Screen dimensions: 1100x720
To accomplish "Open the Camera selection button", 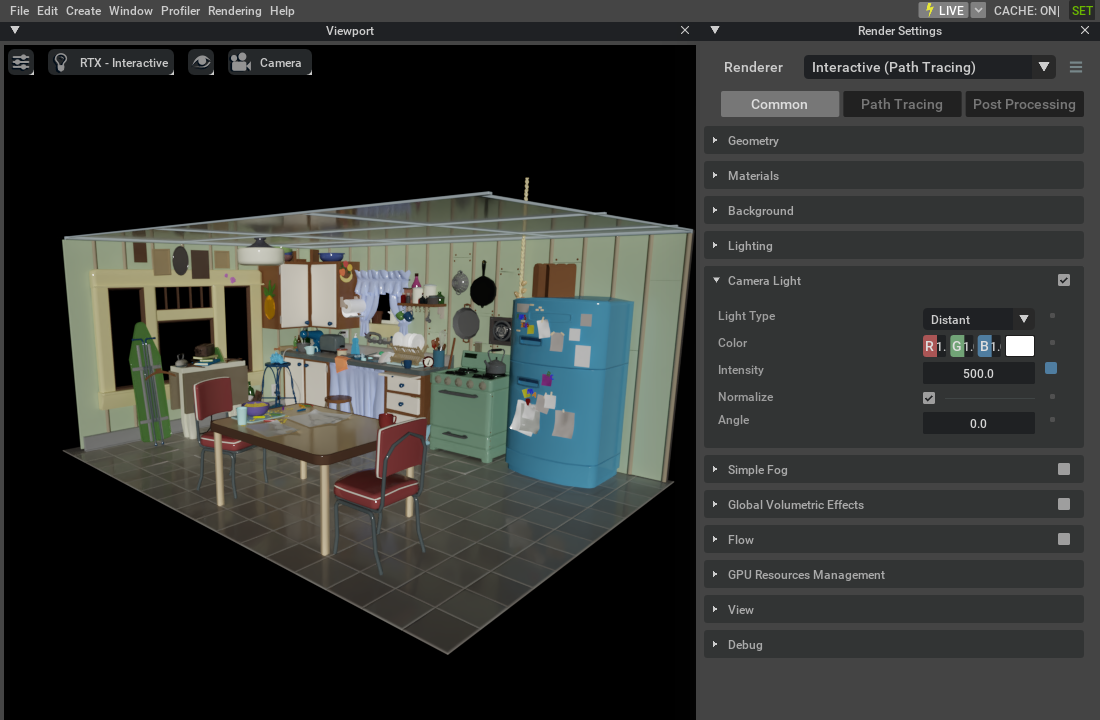I will (x=269, y=62).
